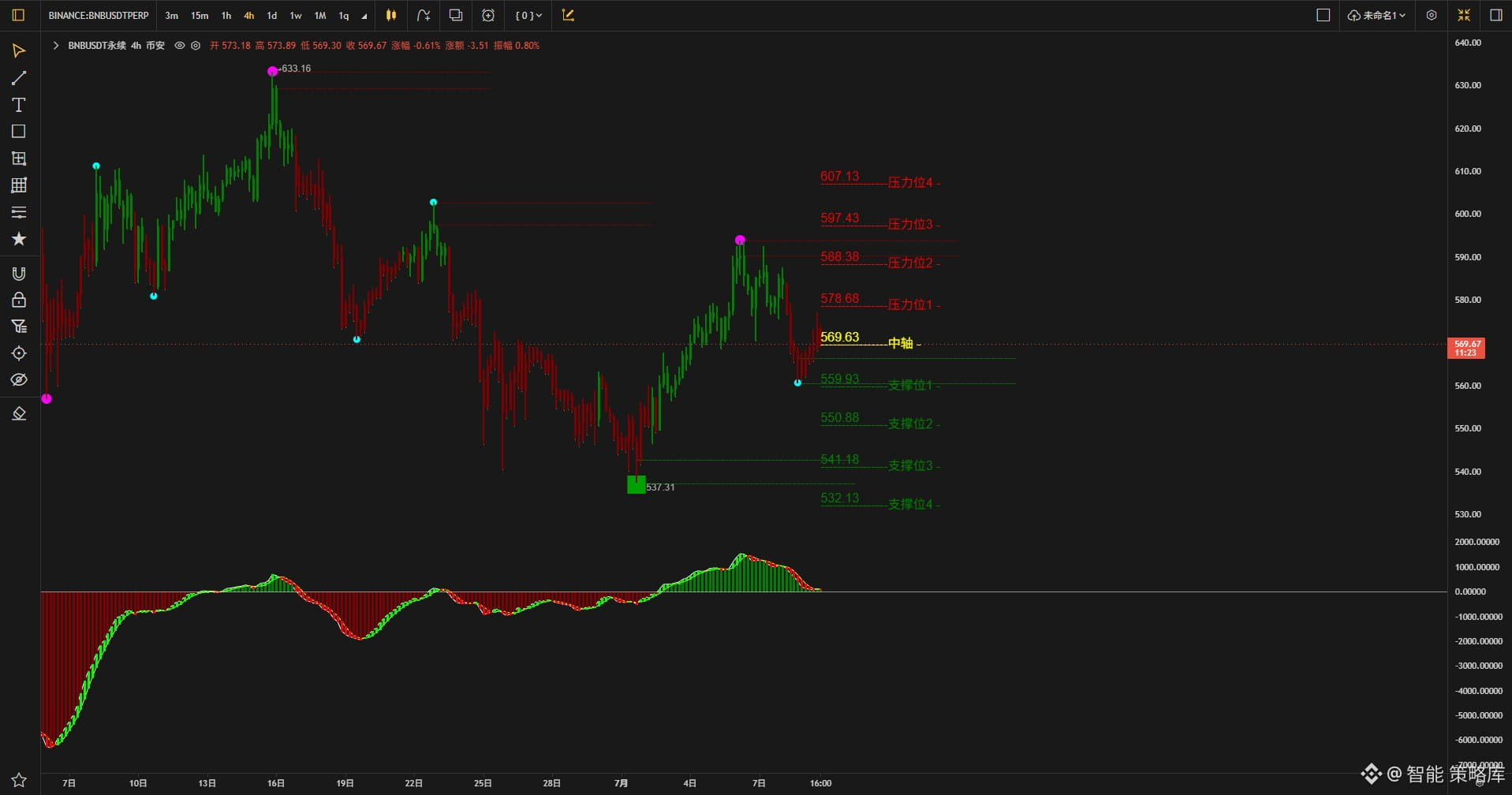1512x795 pixels.
Task: Toggle BNBUSDT series visibility eye
Action: click(x=180, y=46)
